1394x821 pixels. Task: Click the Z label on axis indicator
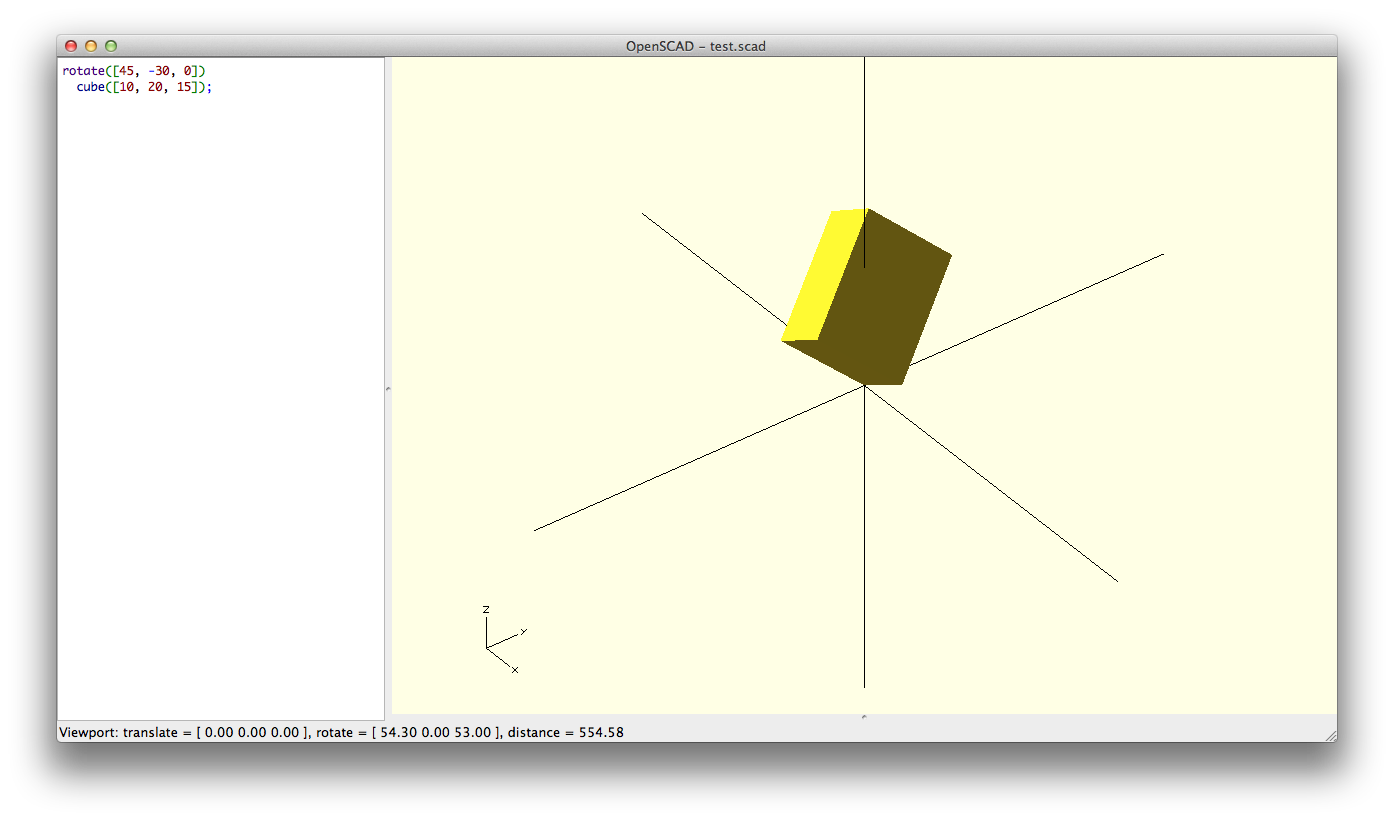pyautogui.click(x=486, y=609)
